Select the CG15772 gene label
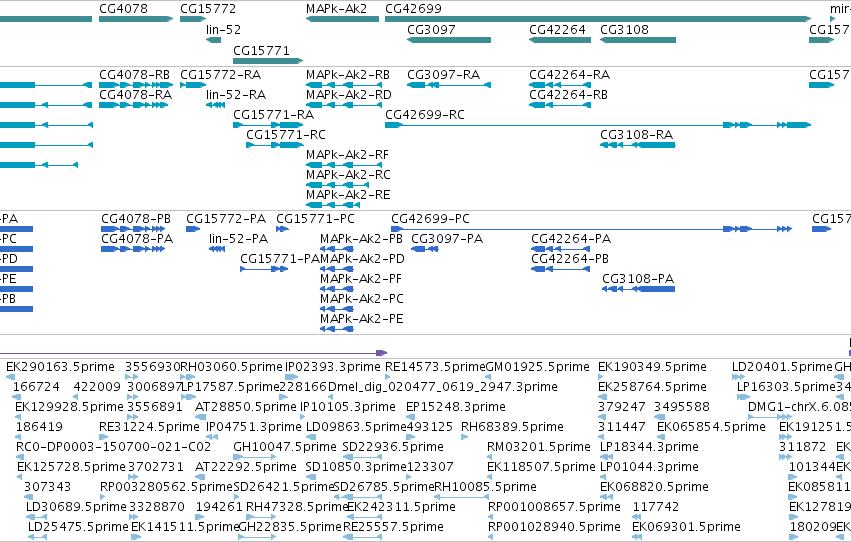Screen dimensions: 851x542 click(x=208, y=9)
